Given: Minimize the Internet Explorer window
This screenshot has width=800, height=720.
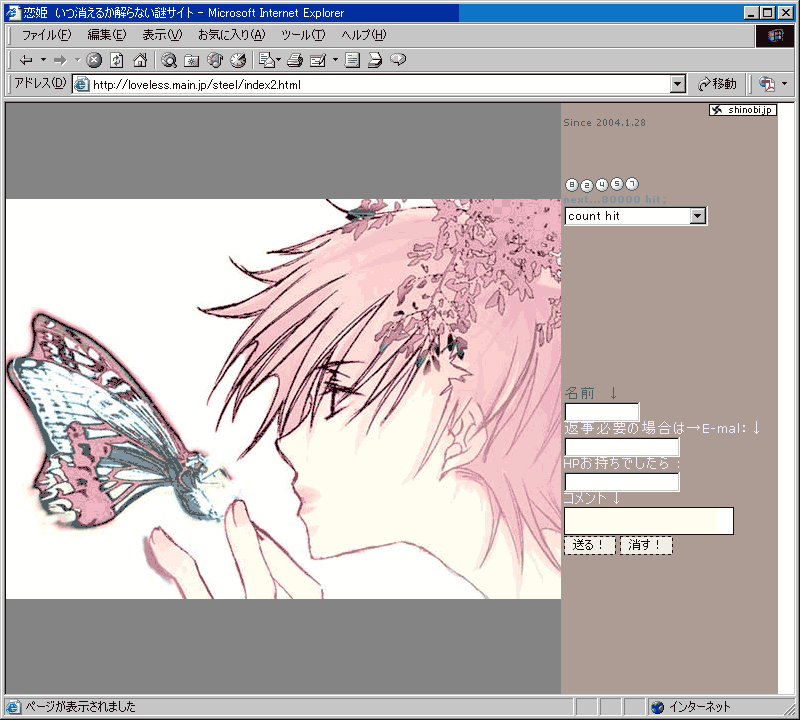Looking at the screenshot, I should 751,13.
